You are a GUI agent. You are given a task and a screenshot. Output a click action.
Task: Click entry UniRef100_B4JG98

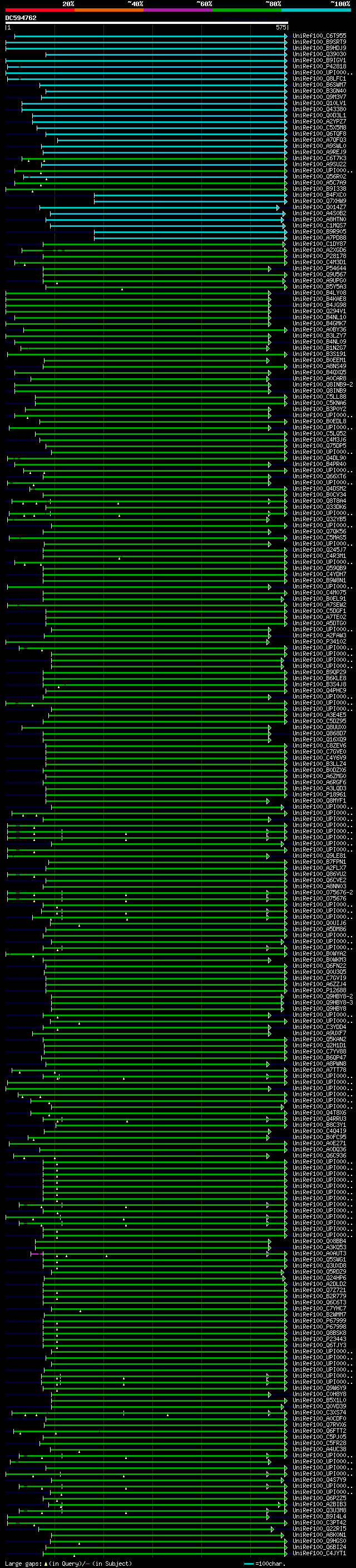(x=319, y=305)
